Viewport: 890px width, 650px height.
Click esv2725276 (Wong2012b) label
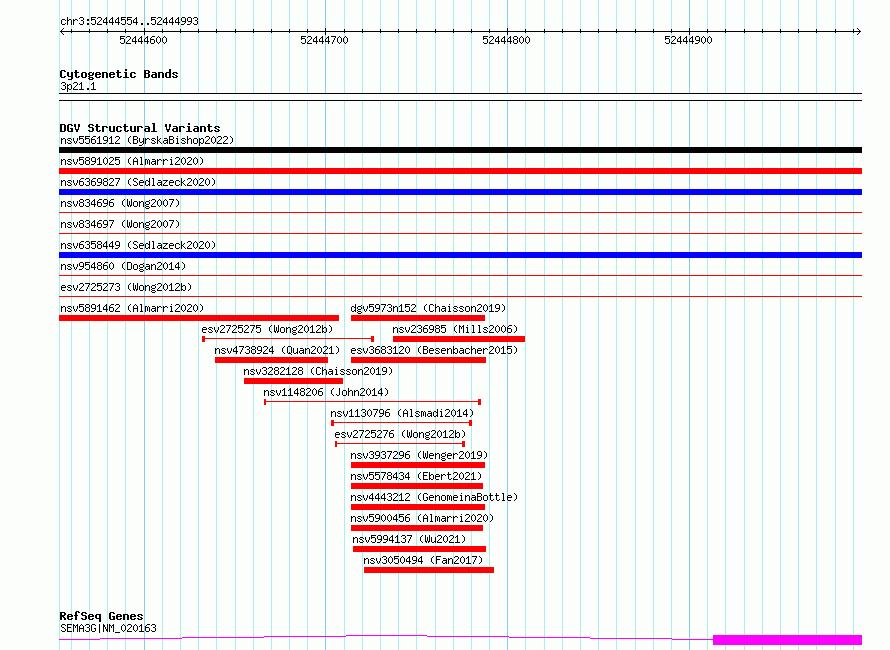tap(400, 434)
